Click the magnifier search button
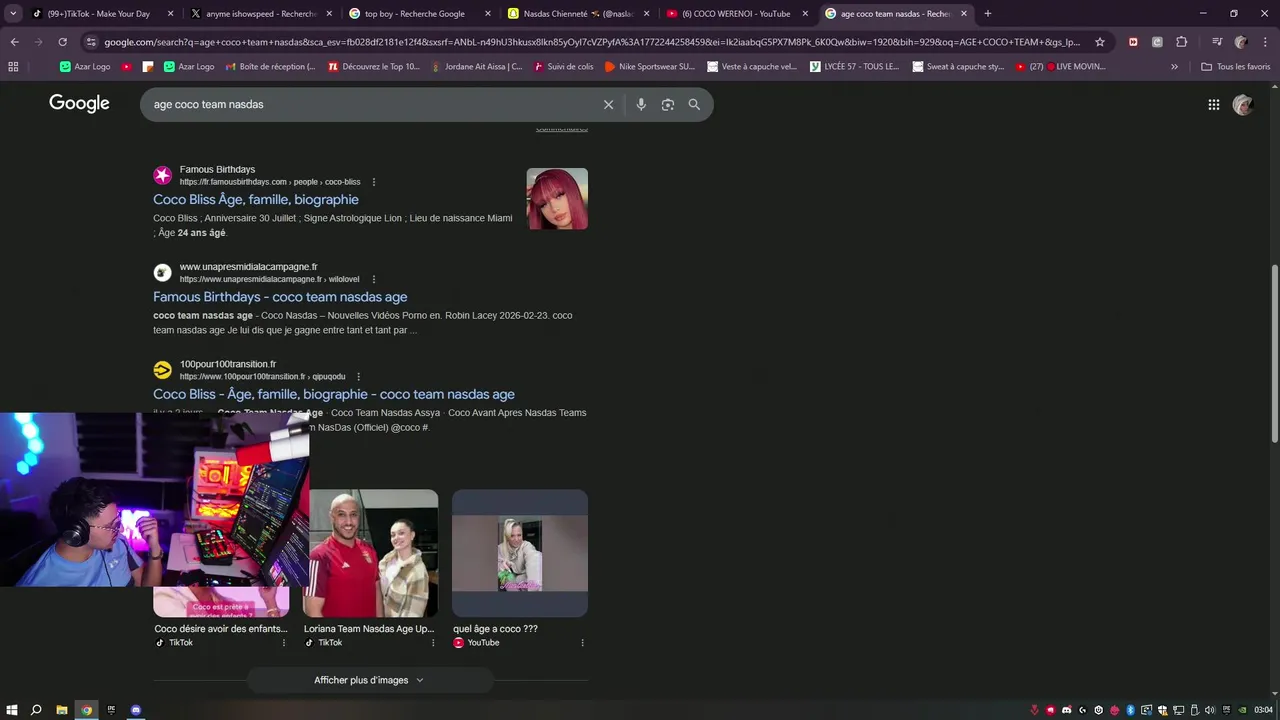 pyautogui.click(x=694, y=104)
